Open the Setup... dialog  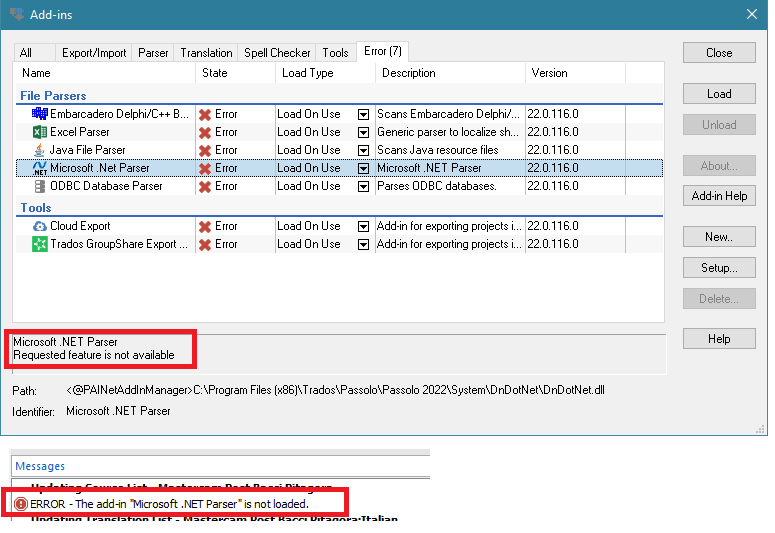[719, 268]
